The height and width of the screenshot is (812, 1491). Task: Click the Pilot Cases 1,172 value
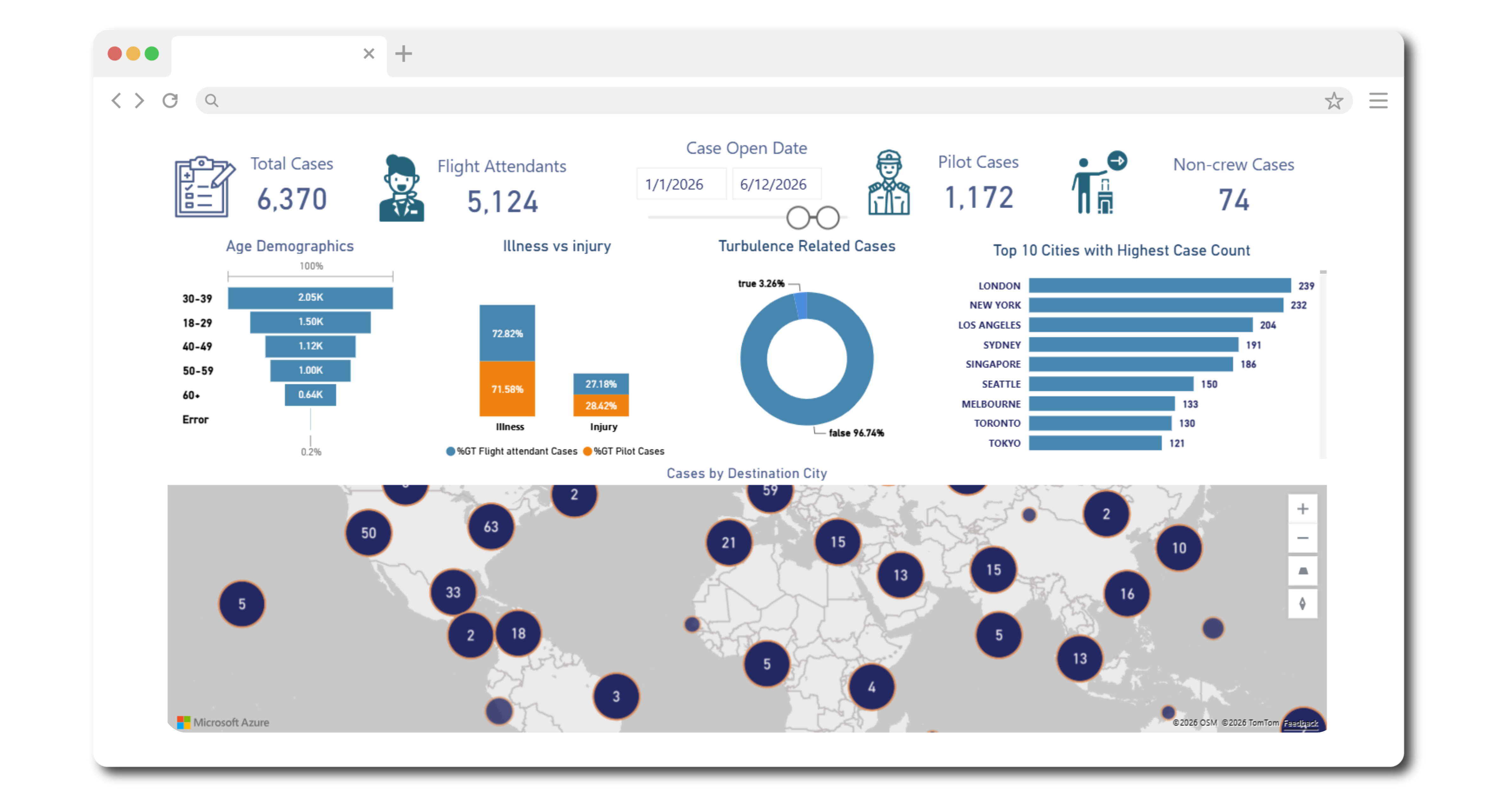point(979,198)
